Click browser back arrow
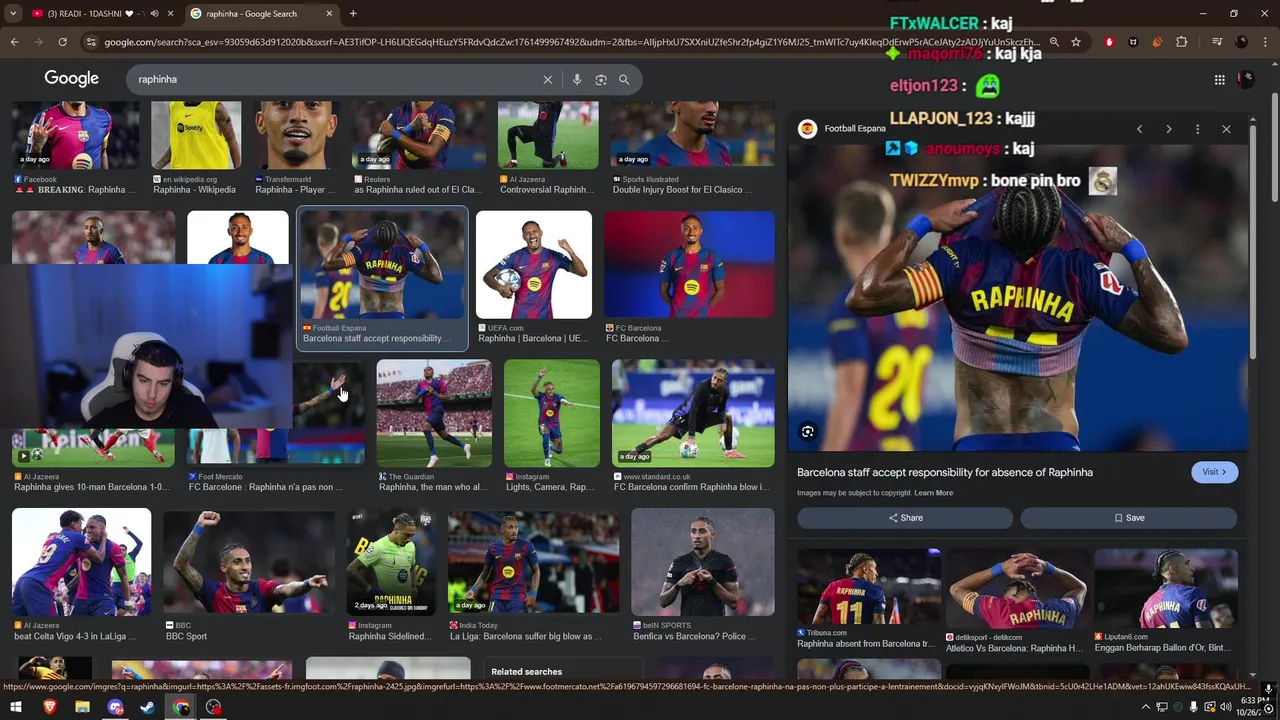 [14, 42]
